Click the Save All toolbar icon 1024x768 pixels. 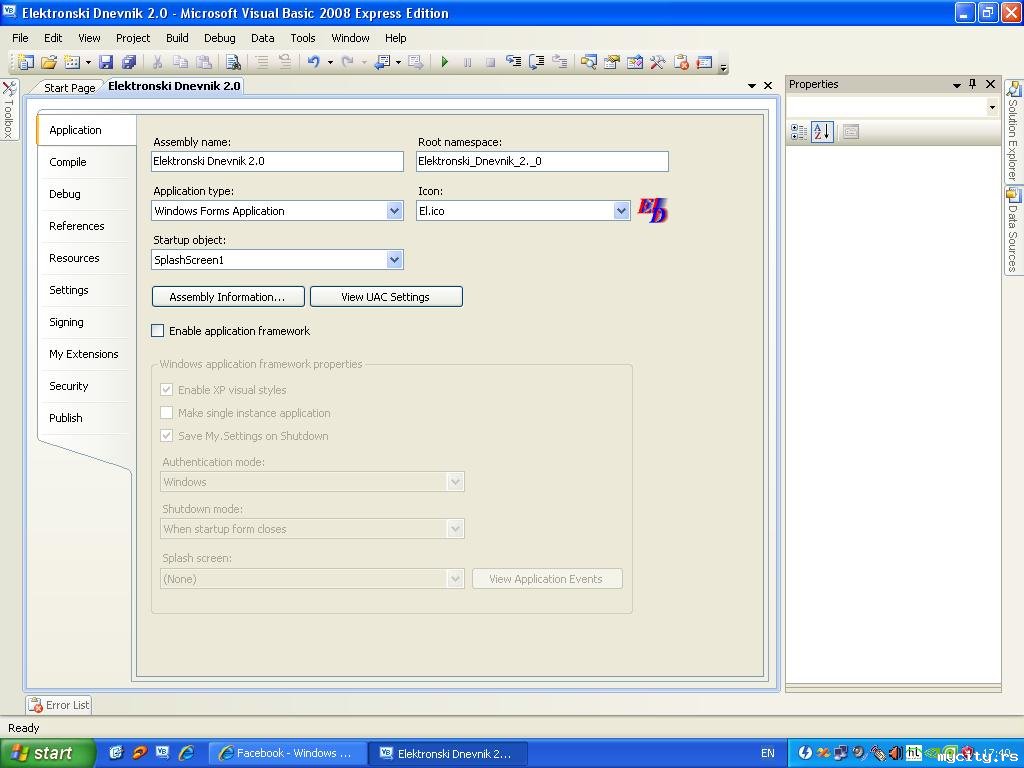pos(129,62)
